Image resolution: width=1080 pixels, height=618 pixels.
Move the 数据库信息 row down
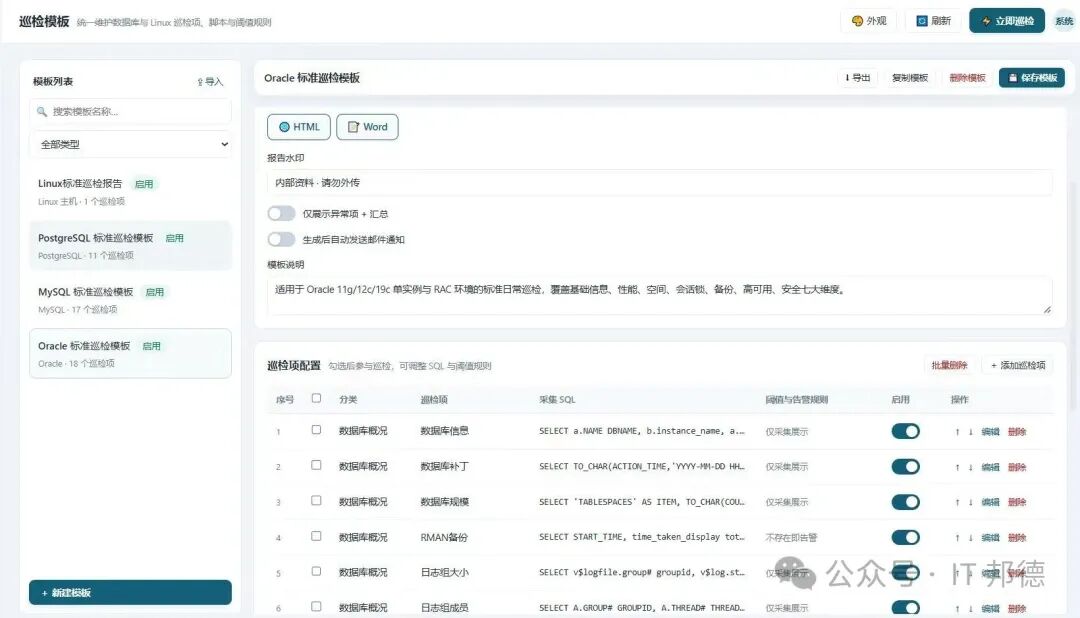click(x=970, y=432)
